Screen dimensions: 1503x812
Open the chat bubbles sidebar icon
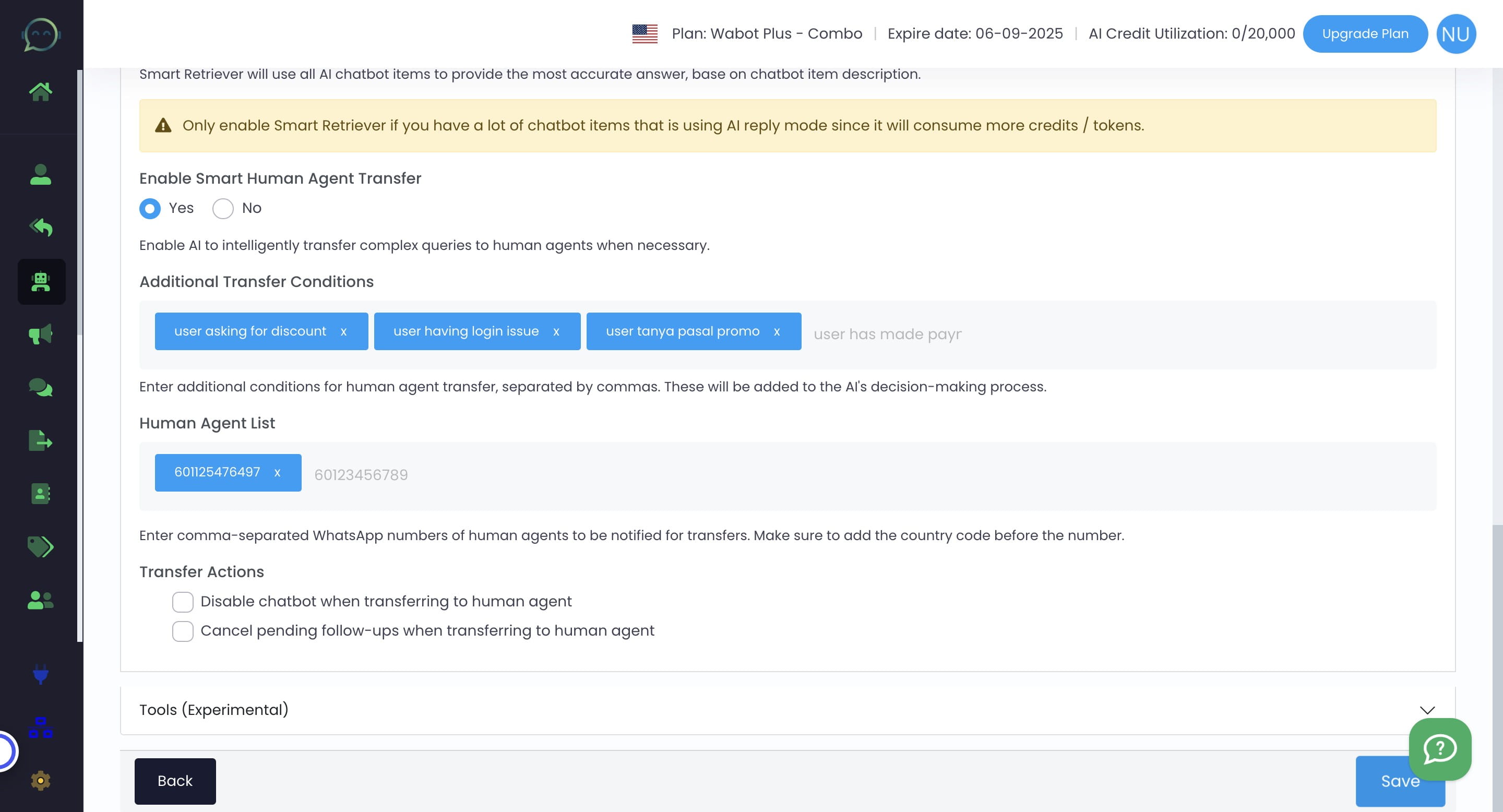click(40, 387)
